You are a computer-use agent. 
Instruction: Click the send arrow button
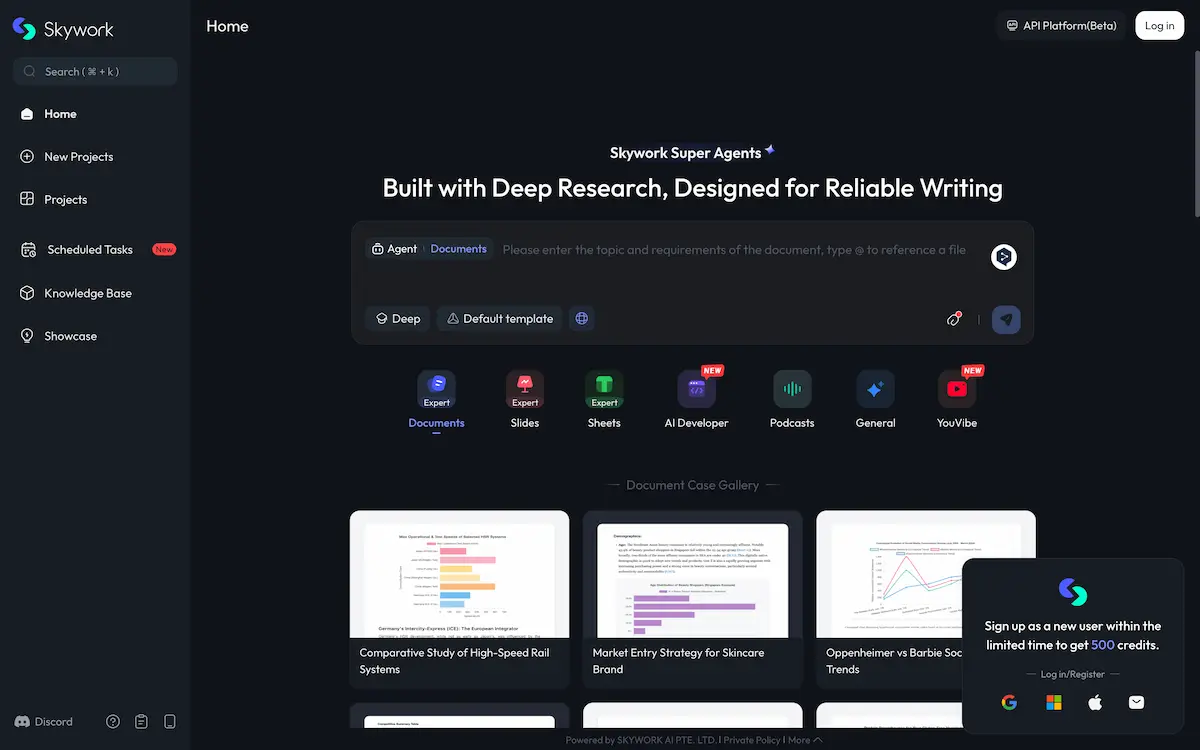pyautogui.click(x=1006, y=319)
